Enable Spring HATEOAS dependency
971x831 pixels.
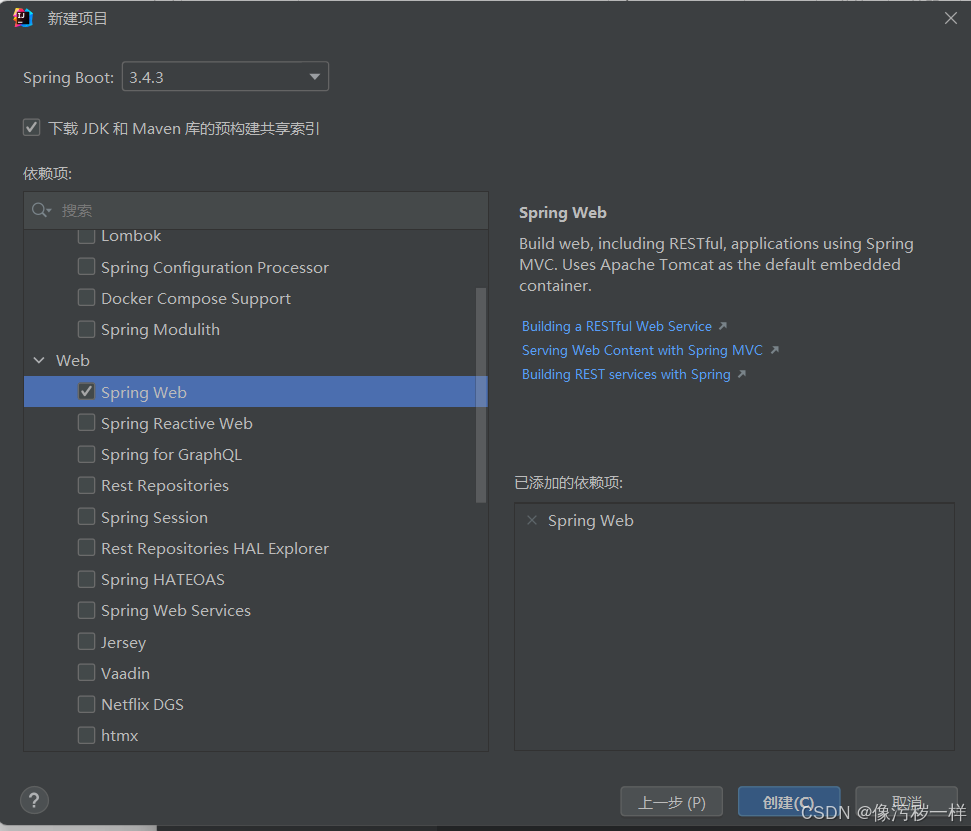(86, 579)
